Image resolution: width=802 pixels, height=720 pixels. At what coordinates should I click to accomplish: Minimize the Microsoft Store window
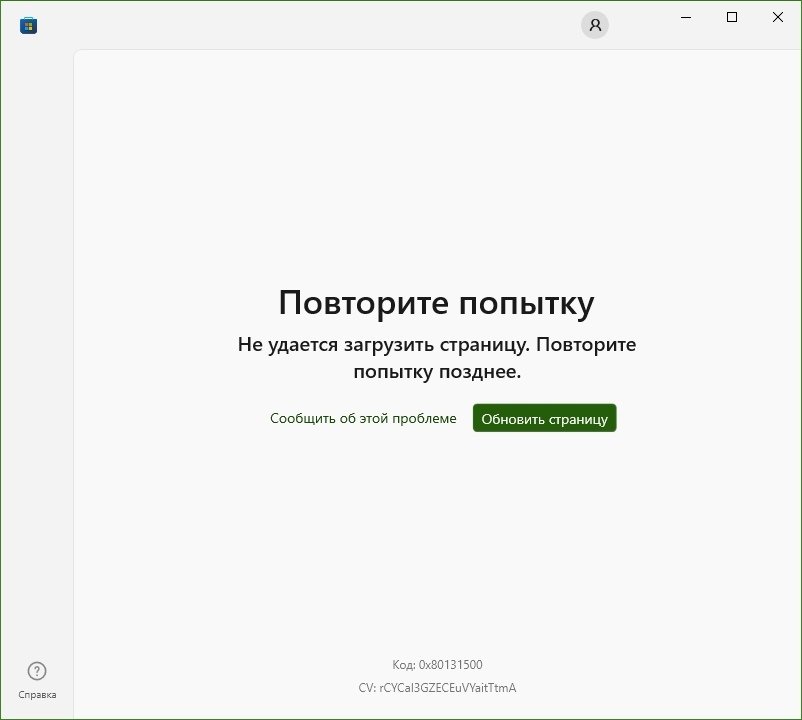(x=687, y=17)
